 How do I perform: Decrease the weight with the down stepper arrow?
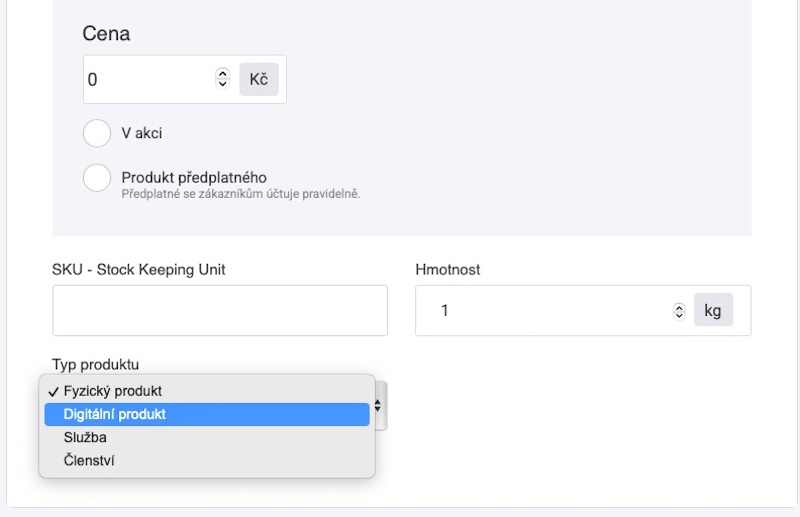coord(679,315)
